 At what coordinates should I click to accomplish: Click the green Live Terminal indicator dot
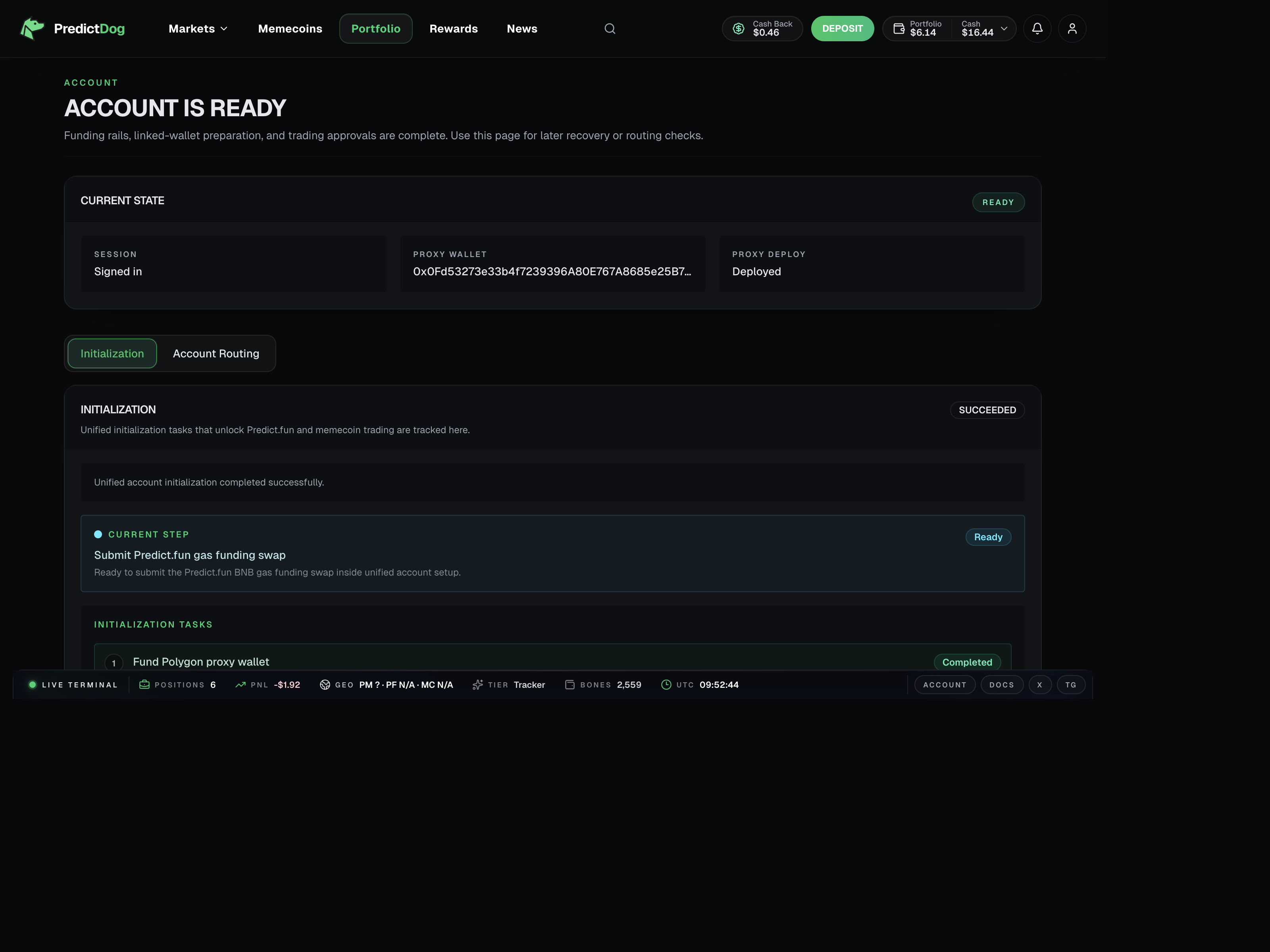33,685
